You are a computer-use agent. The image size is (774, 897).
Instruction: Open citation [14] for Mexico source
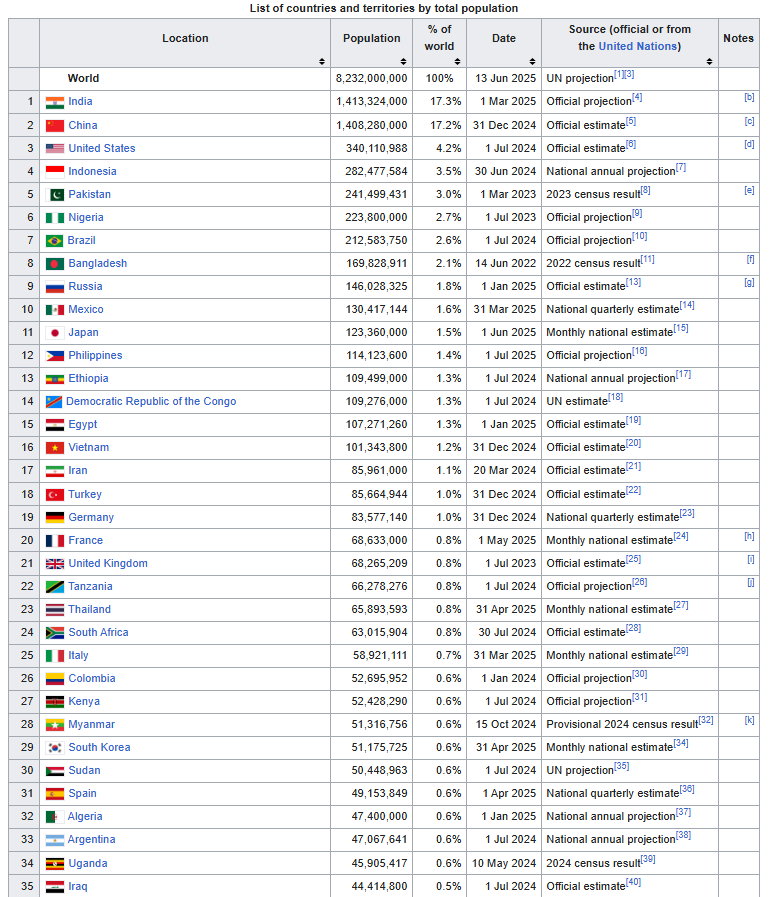[x=687, y=305]
